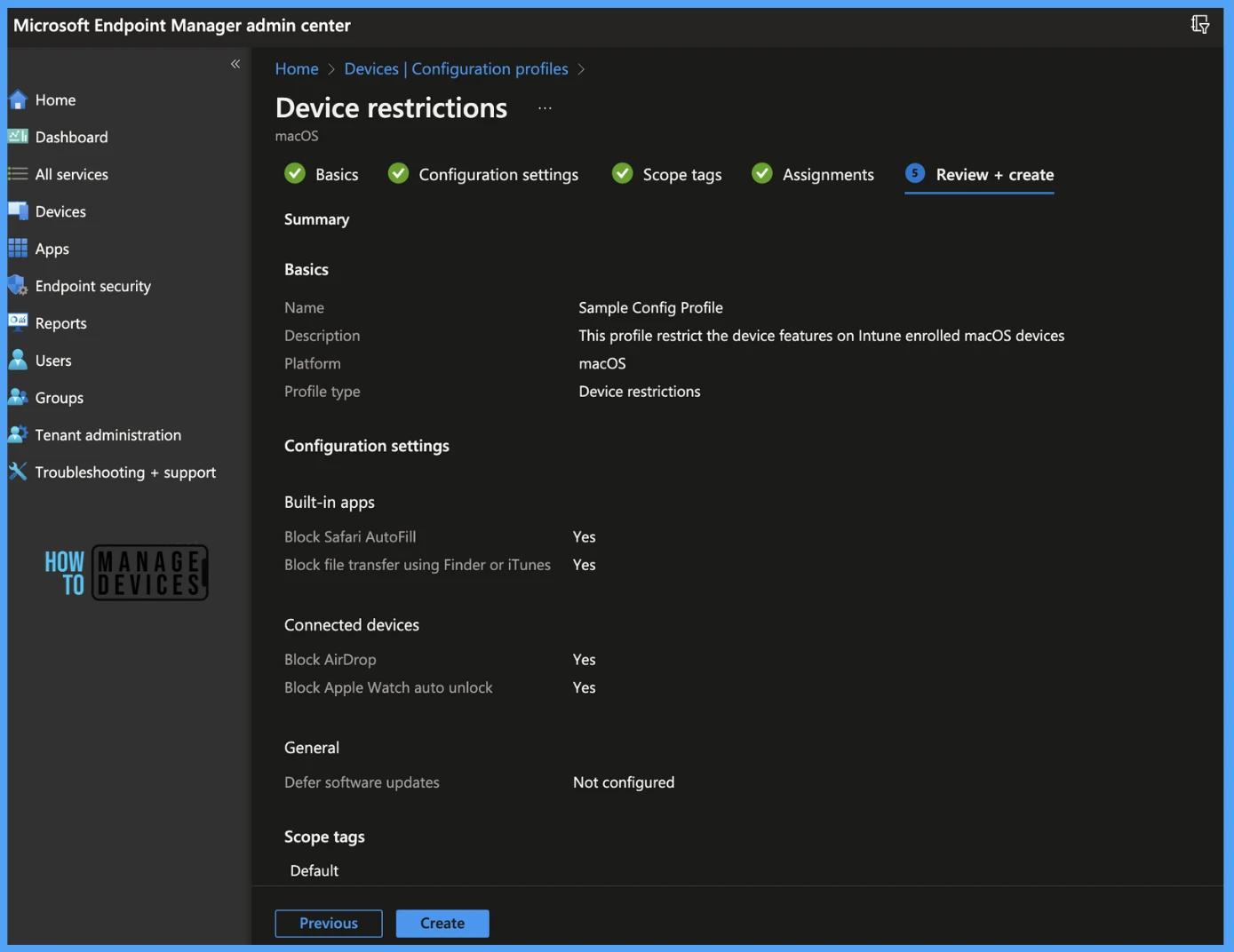Click 'Block Apple Watch auto unlock' label

pos(388,688)
